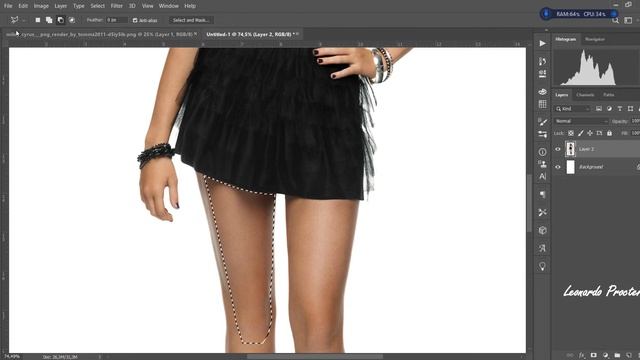This screenshot has height=360, width=640.
Task: Select the Layer 2 thumbnail
Action: click(x=570, y=149)
